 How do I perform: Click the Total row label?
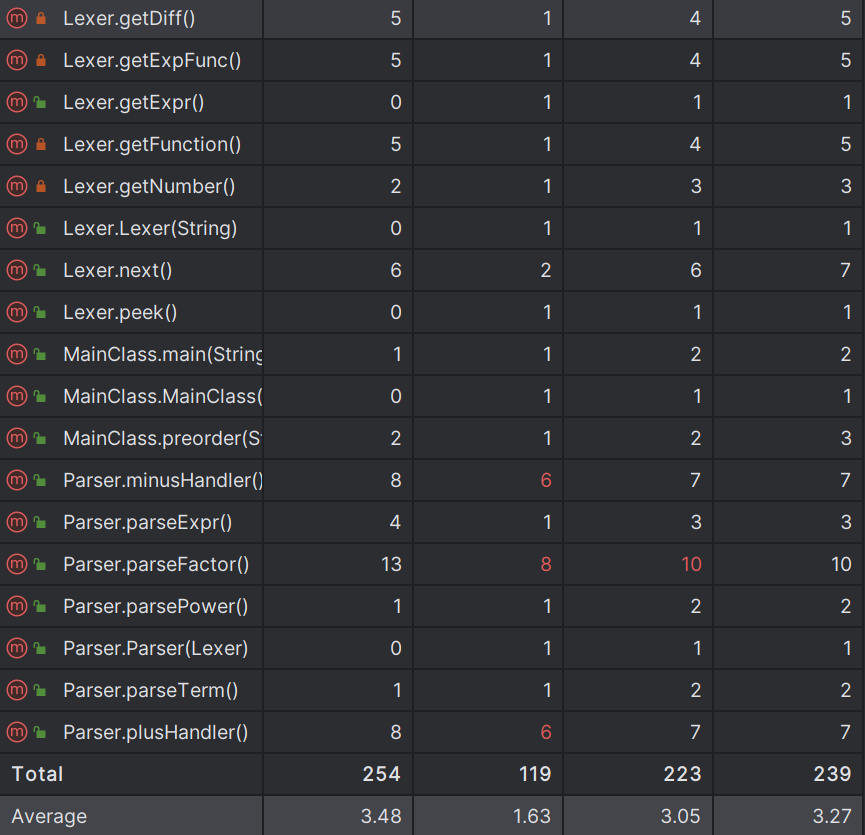pos(38,774)
